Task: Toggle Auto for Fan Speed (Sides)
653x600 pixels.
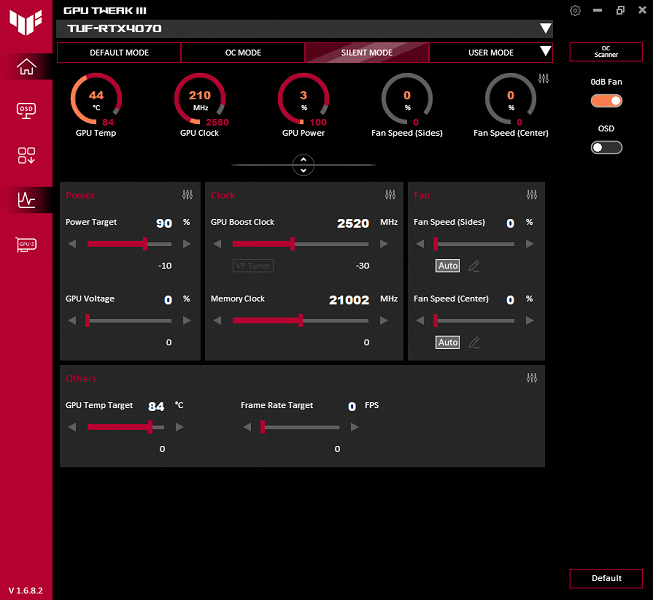Action: (x=448, y=266)
